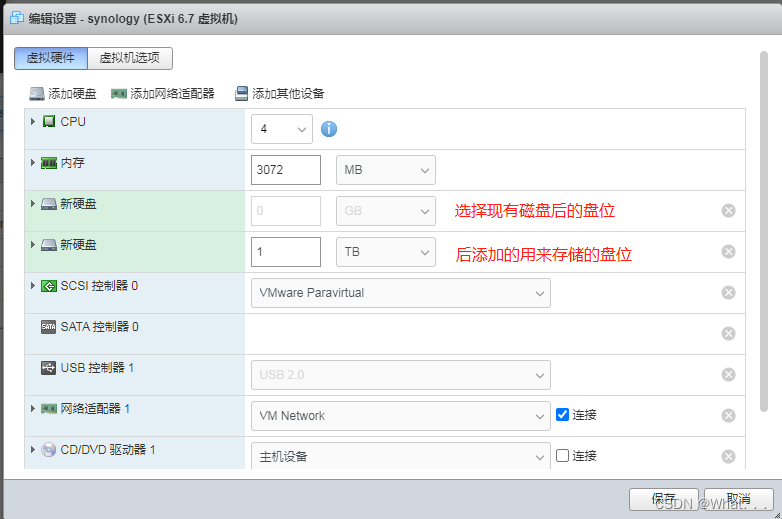Viewport: 782px width, 519px height.
Task: Click the first new hard disk icon
Action: [x=49, y=204]
